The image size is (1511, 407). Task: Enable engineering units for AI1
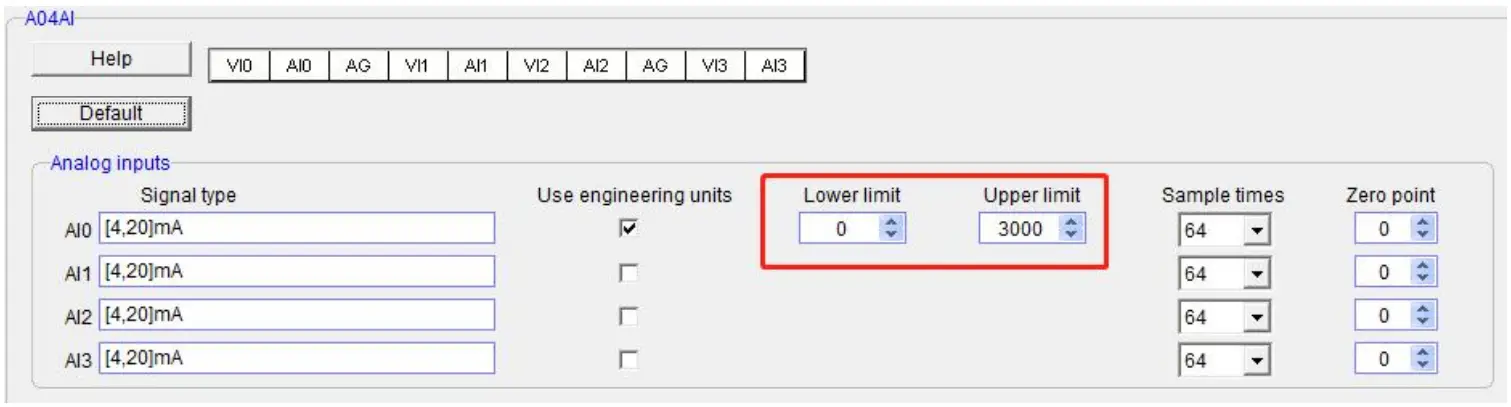pyautogui.click(x=628, y=272)
